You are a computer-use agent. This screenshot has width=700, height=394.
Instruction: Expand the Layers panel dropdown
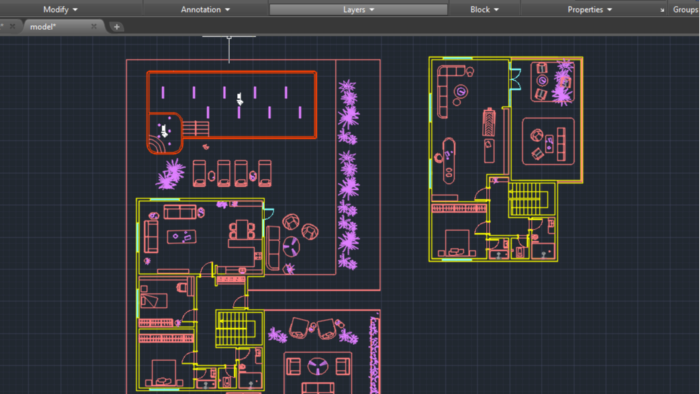click(358, 9)
